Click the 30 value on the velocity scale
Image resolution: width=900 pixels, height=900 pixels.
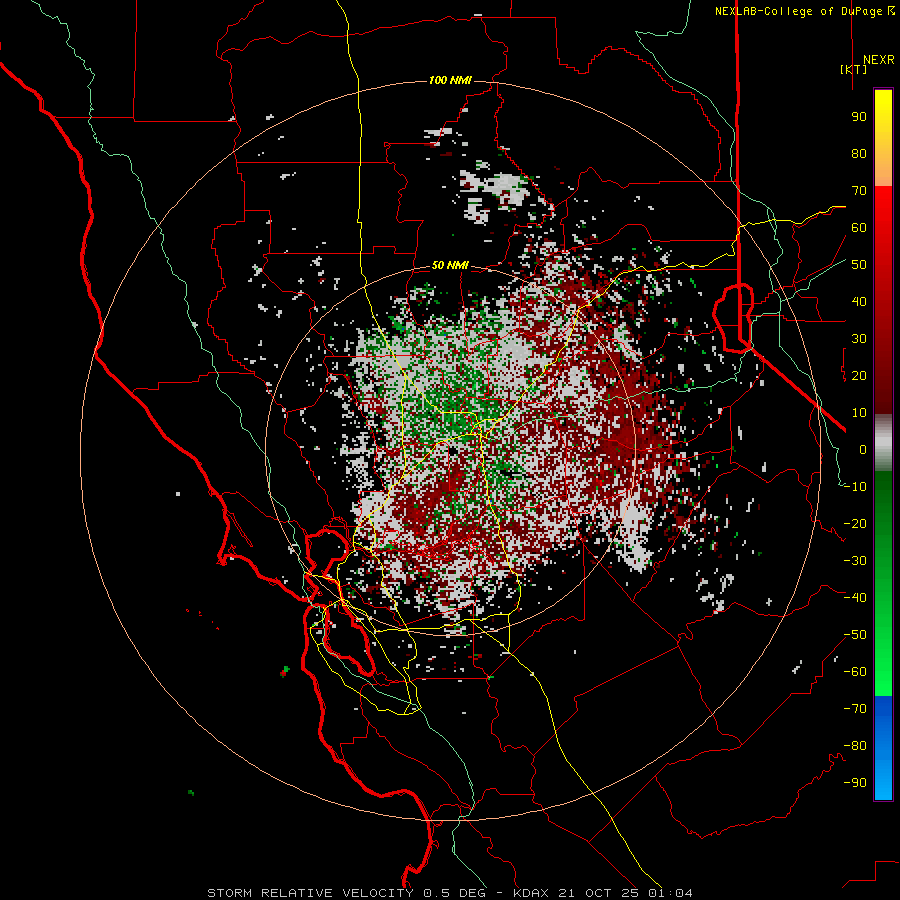859,339
